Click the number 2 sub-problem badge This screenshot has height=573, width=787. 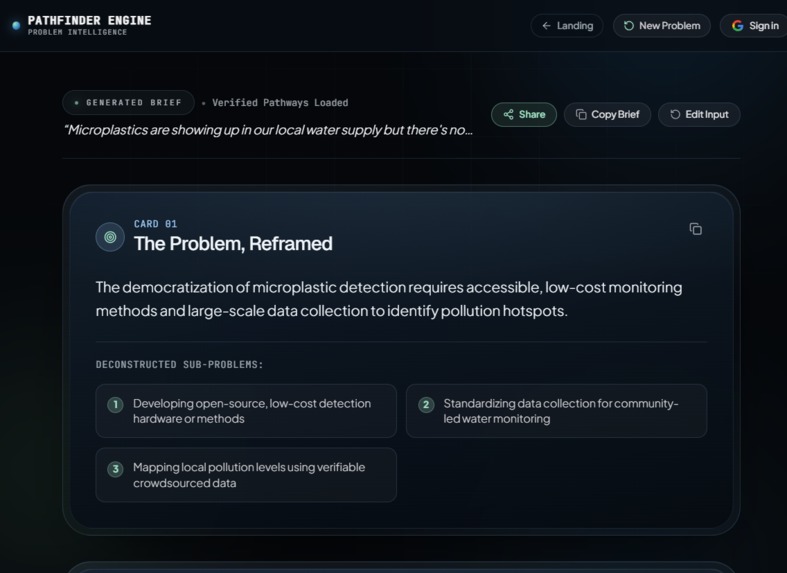426,404
